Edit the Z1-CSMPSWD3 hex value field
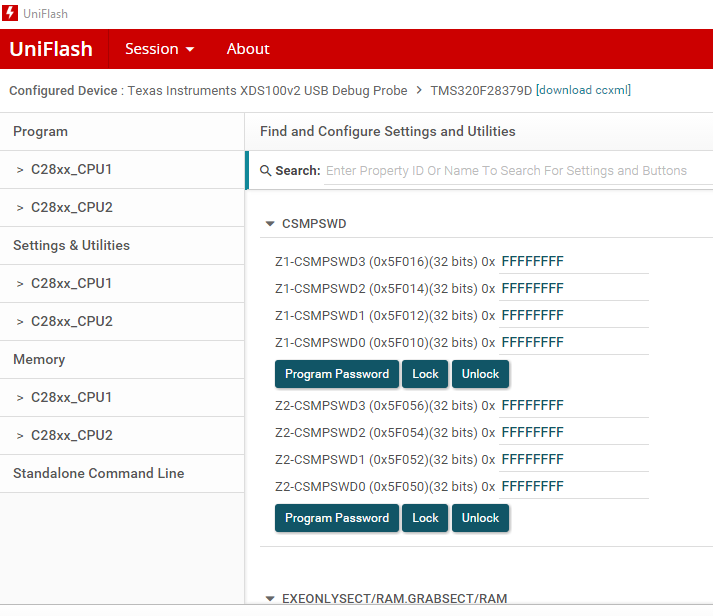The image size is (713, 616). (573, 262)
